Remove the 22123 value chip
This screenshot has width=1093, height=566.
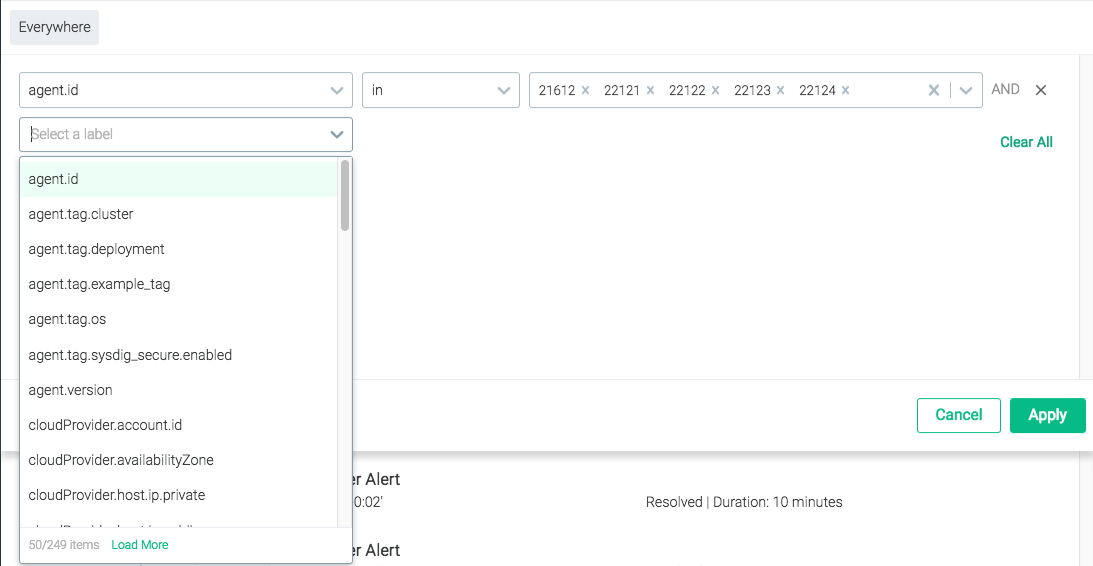point(780,90)
